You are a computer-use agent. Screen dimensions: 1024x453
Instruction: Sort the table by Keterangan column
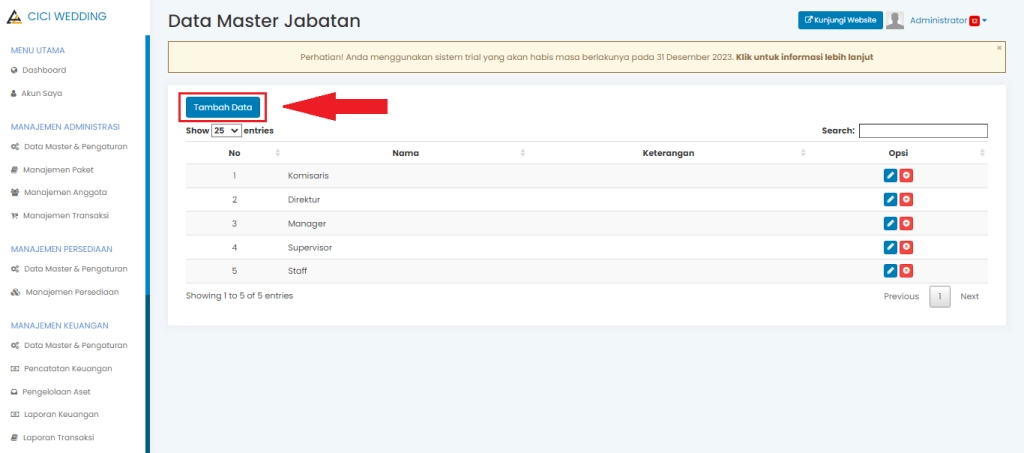click(668, 153)
